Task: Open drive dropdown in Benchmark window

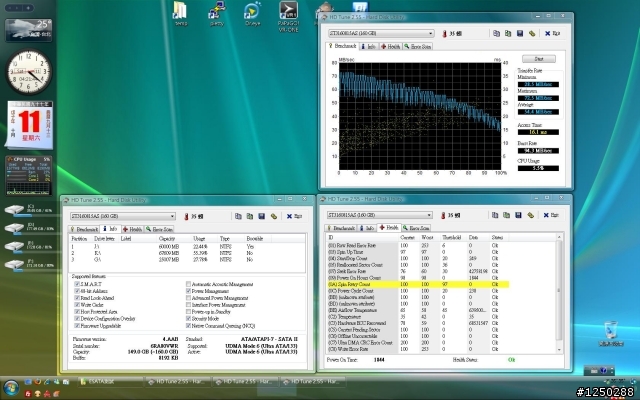Action: pyautogui.click(x=431, y=33)
